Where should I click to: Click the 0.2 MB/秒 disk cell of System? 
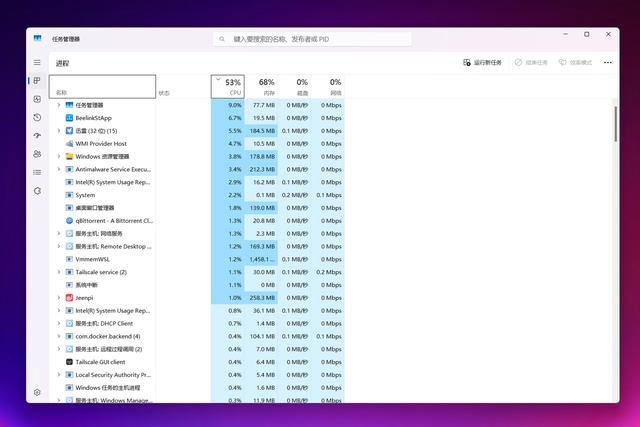click(294, 195)
